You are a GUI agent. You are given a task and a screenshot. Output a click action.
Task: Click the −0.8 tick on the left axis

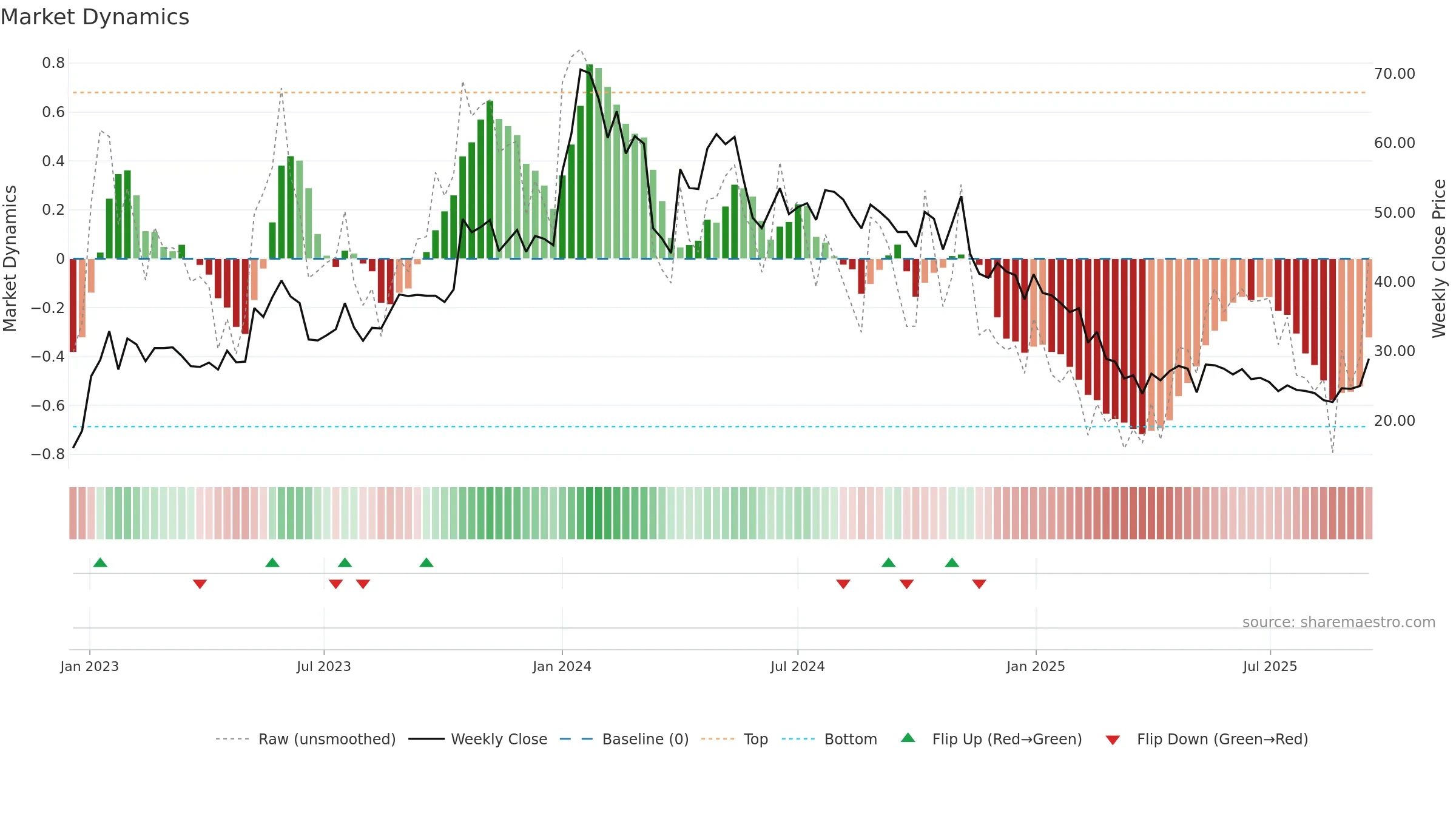48,454
